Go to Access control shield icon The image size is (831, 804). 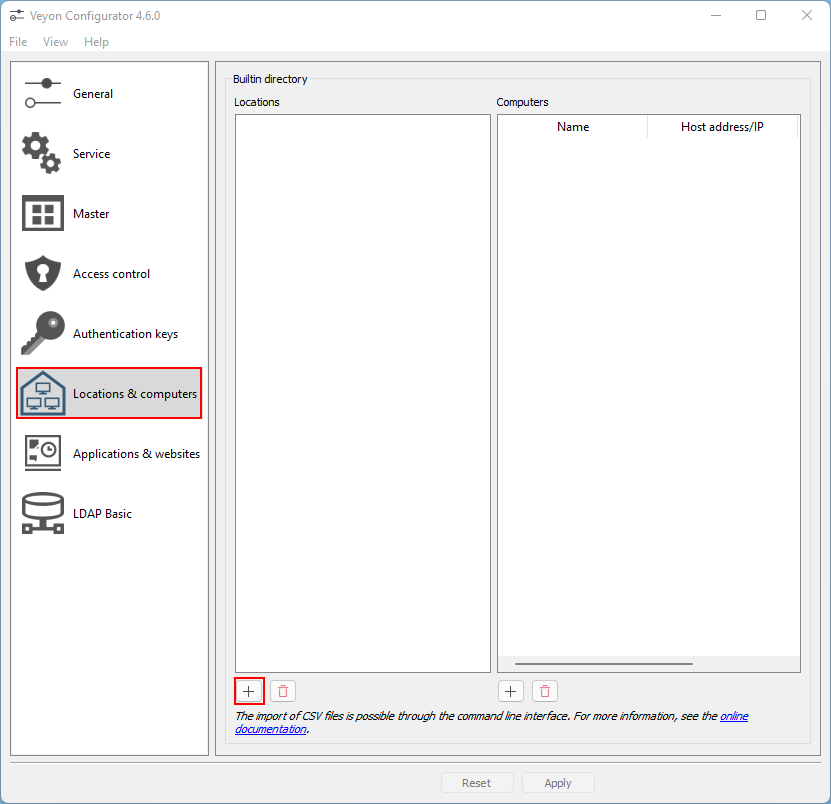[x=42, y=273]
